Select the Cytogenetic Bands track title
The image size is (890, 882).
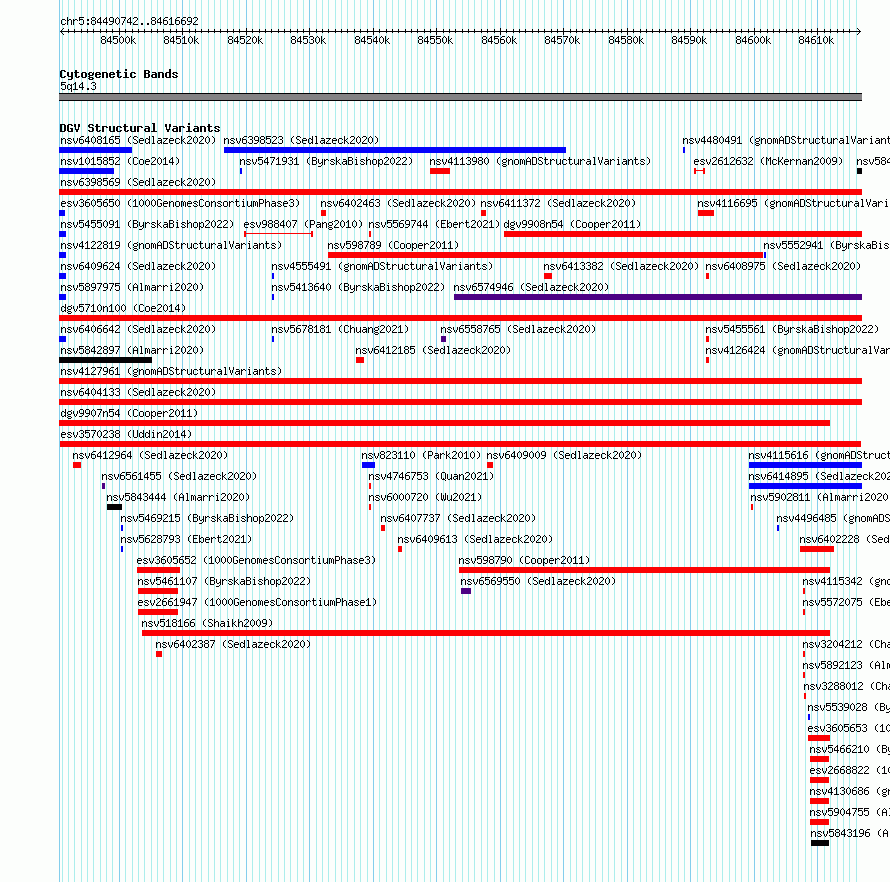tap(119, 74)
